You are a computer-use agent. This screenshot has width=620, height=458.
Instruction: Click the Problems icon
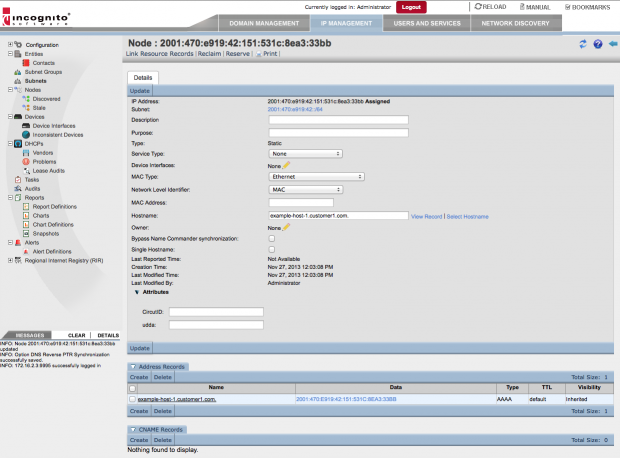[x=26, y=162]
